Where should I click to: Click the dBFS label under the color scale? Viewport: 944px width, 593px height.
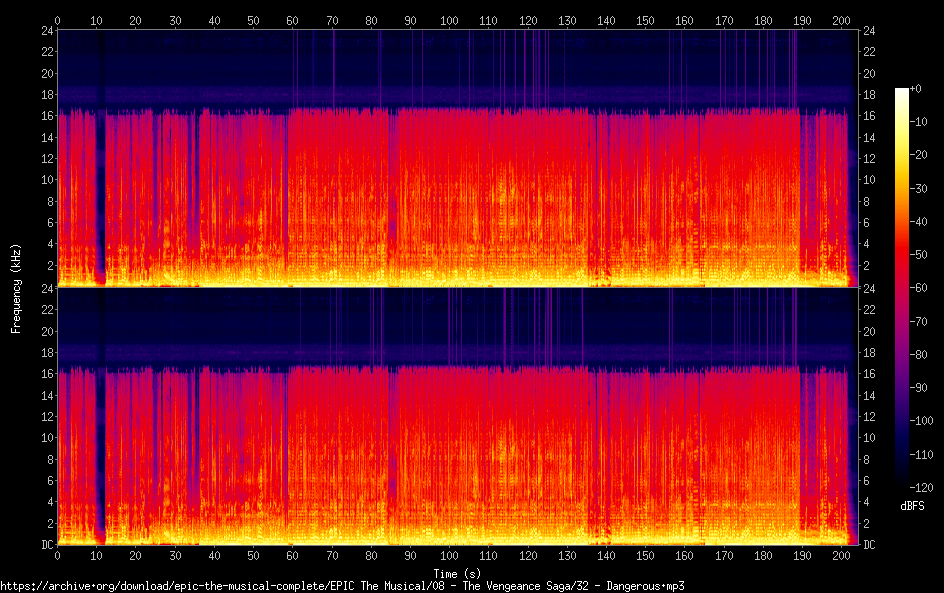[x=911, y=506]
